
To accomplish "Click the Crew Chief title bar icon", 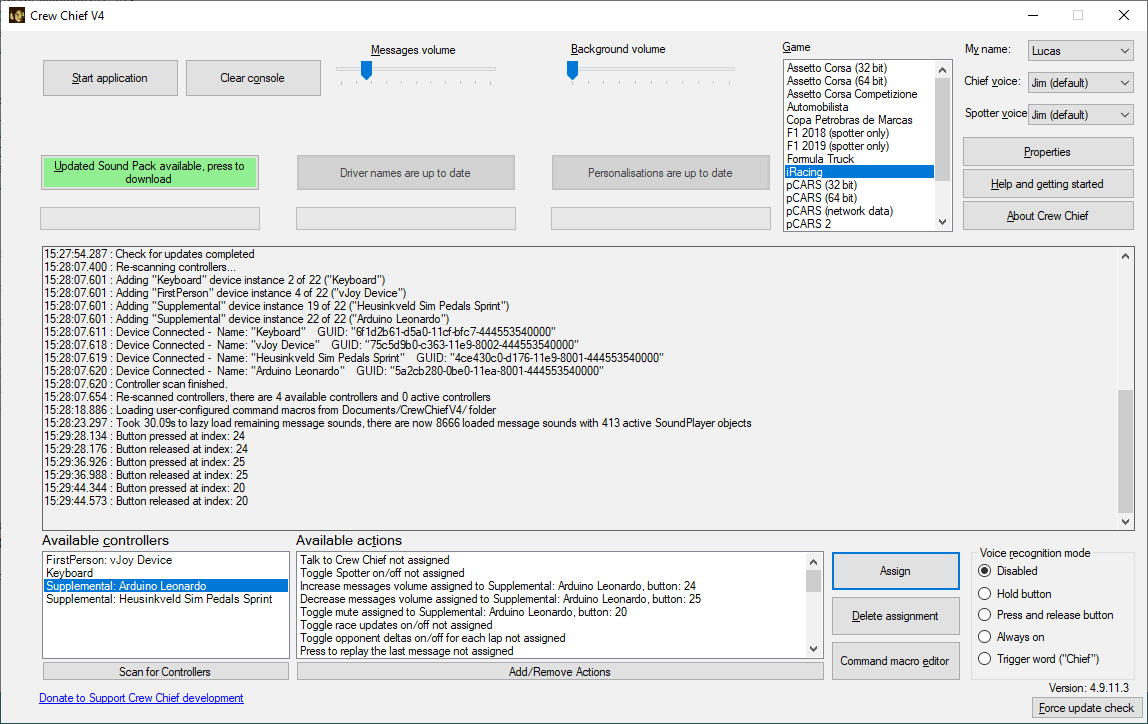I will [x=16, y=15].
